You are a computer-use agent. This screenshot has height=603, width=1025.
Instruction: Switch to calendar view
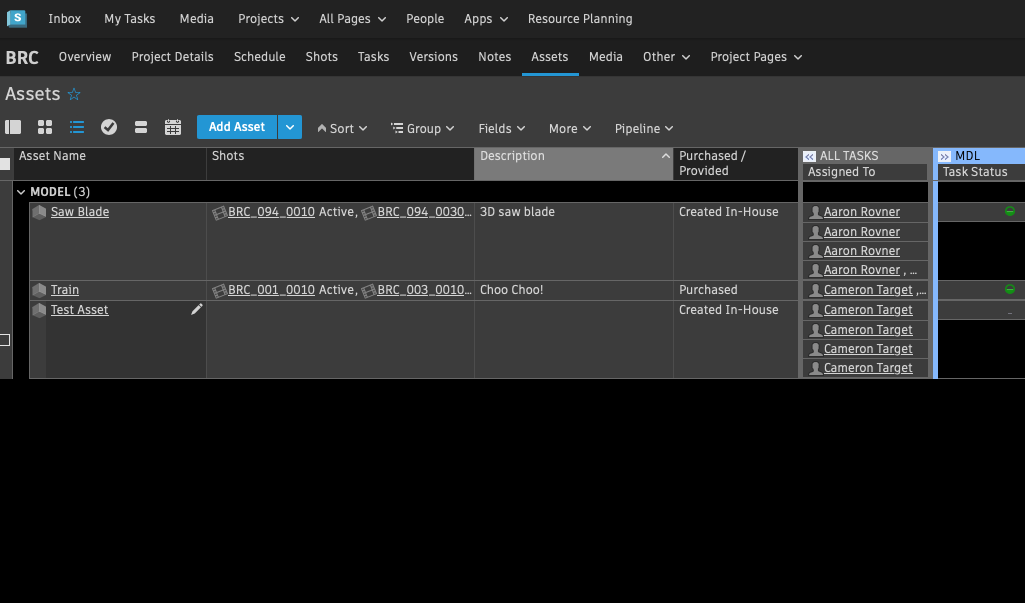[x=173, y=127]
